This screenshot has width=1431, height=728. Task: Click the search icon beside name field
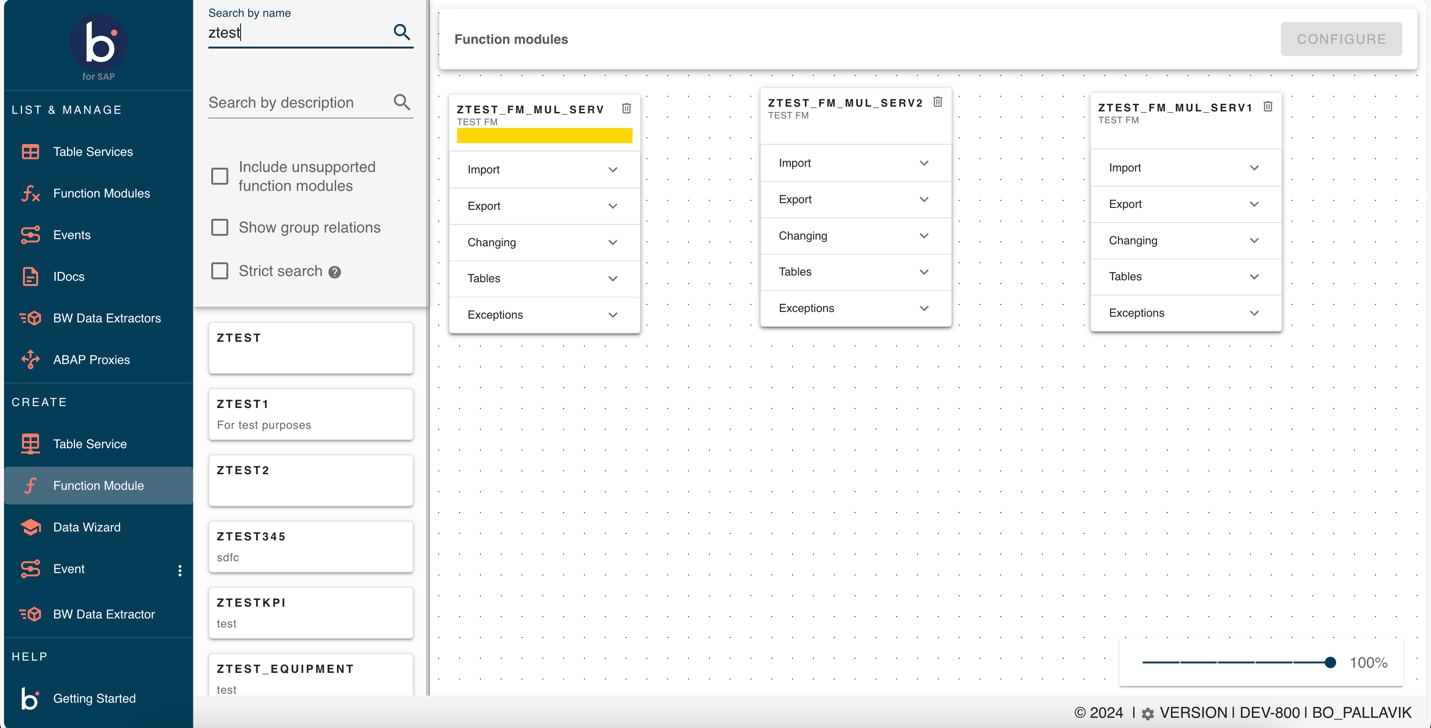[x=401, y=32]
